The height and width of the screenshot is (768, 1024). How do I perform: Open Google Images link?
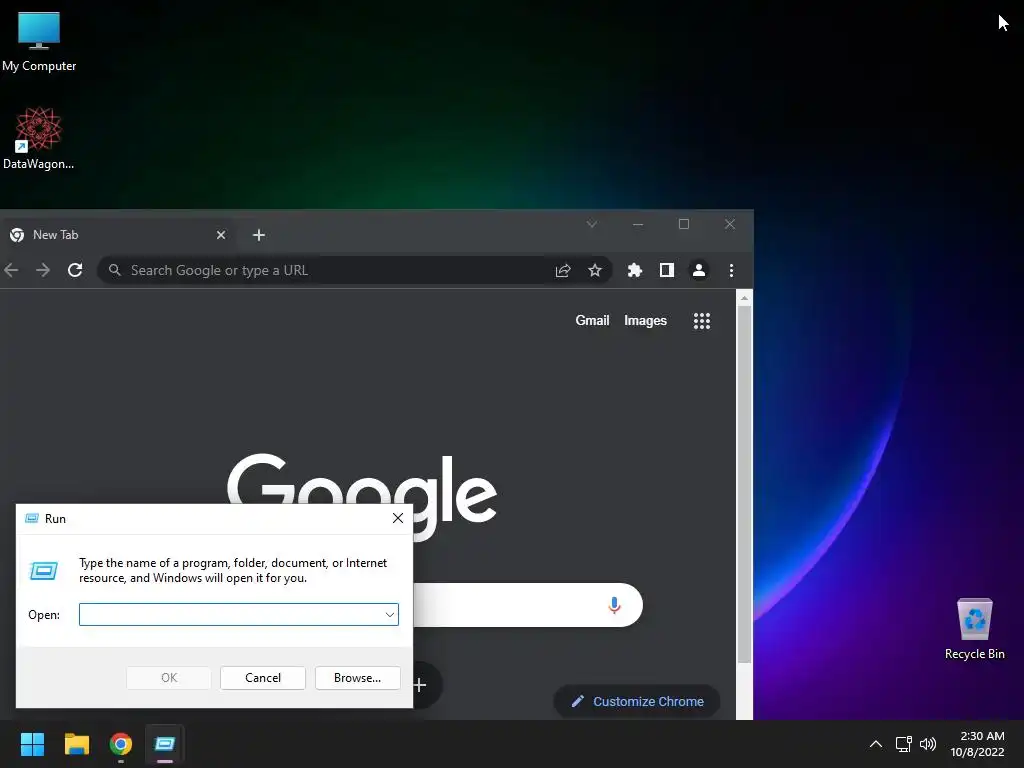pos(645,321)
